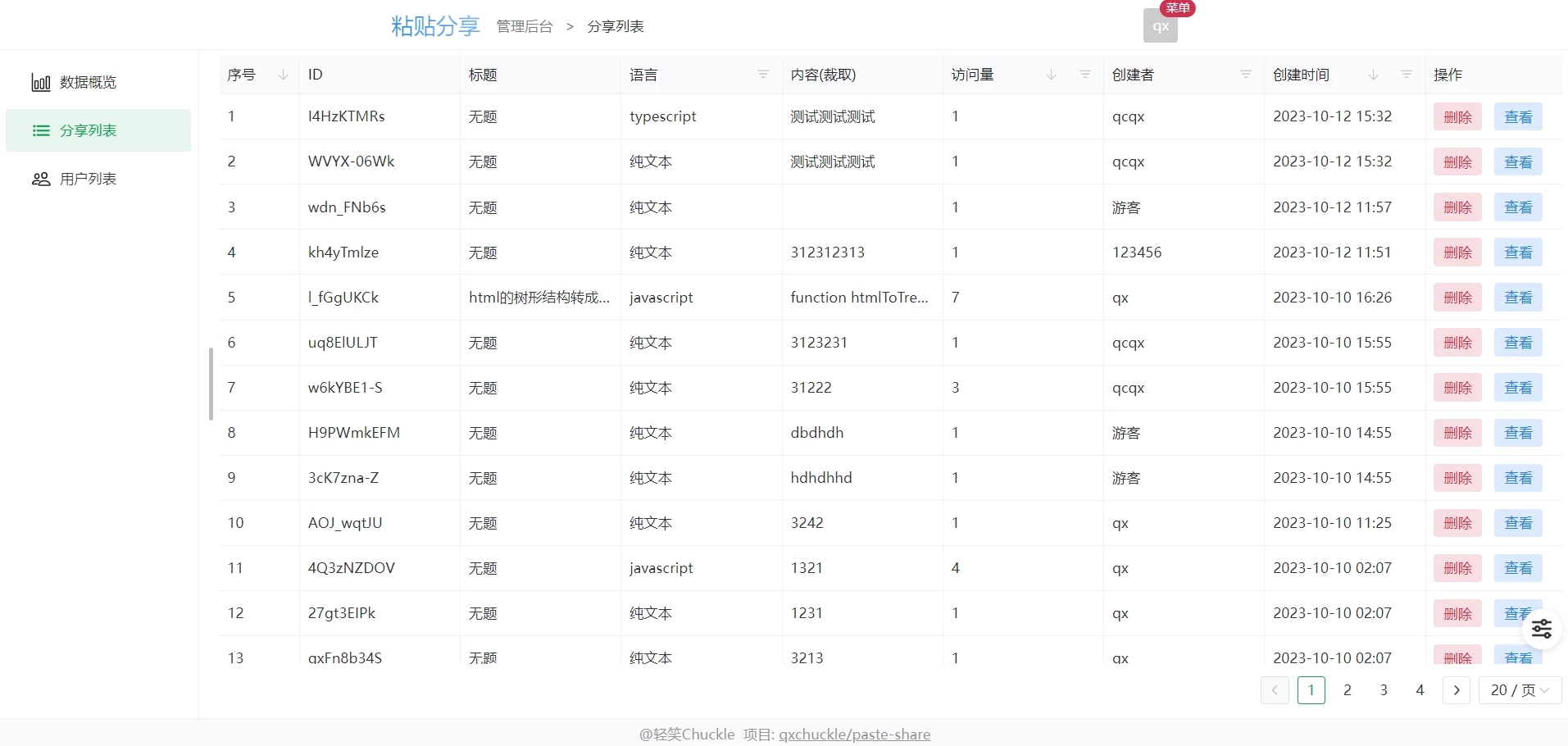Delete share 27gt3EIPk

(1457, 613)
